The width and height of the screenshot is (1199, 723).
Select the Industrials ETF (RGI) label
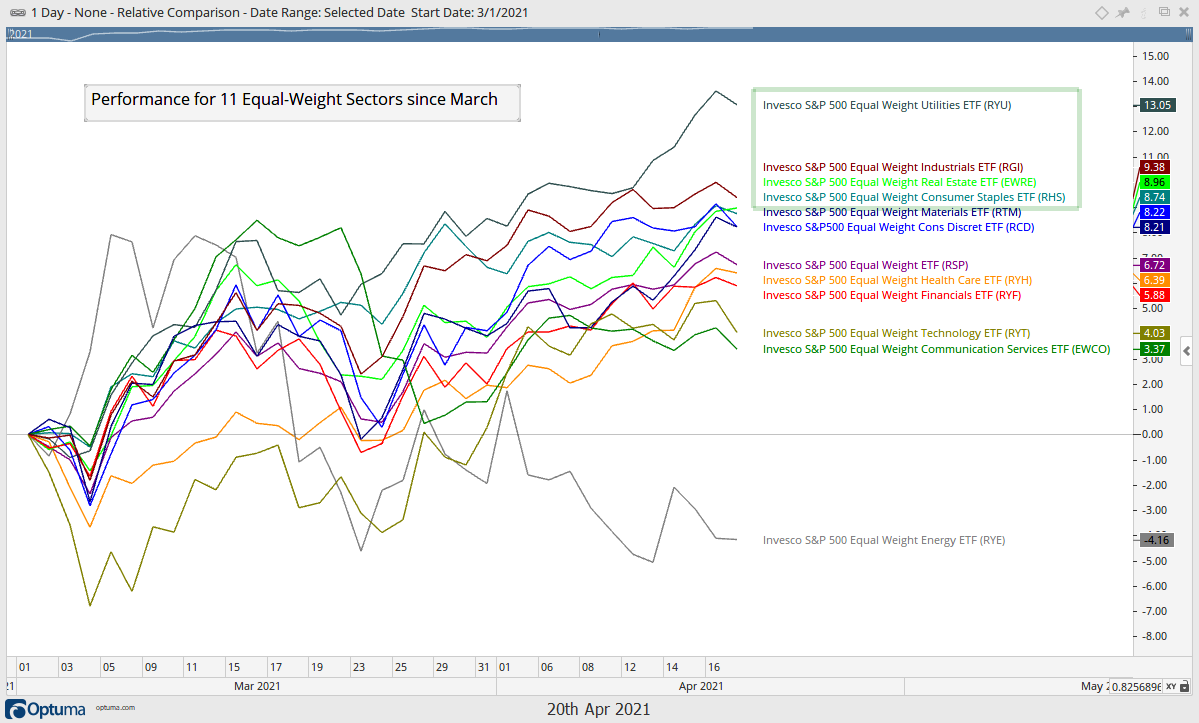(x=892, y=167)
